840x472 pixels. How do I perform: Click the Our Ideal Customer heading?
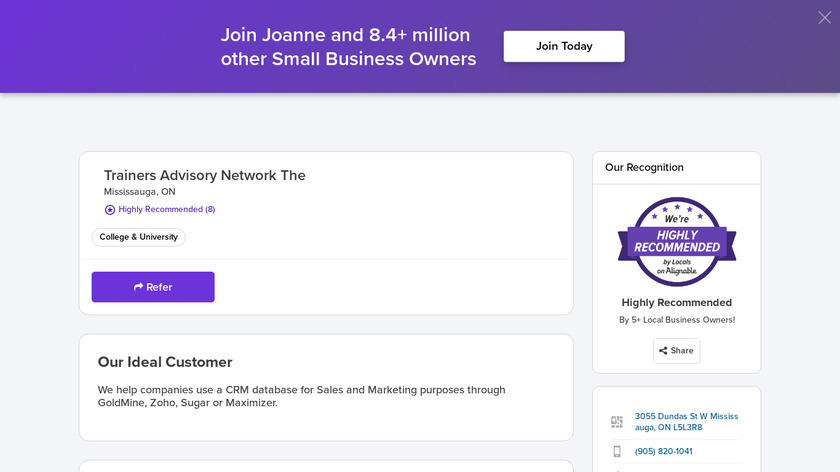(x=165, y=362)
